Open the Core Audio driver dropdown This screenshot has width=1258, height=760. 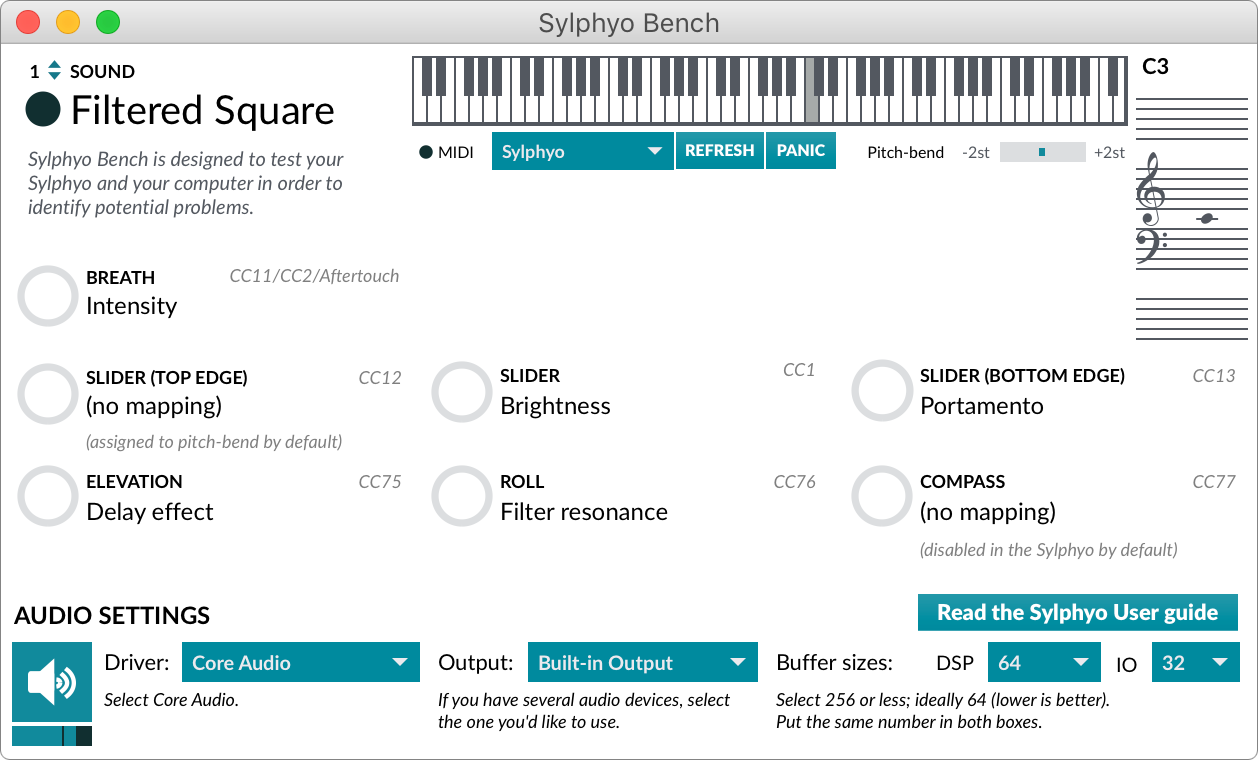[x=301, y=662]
